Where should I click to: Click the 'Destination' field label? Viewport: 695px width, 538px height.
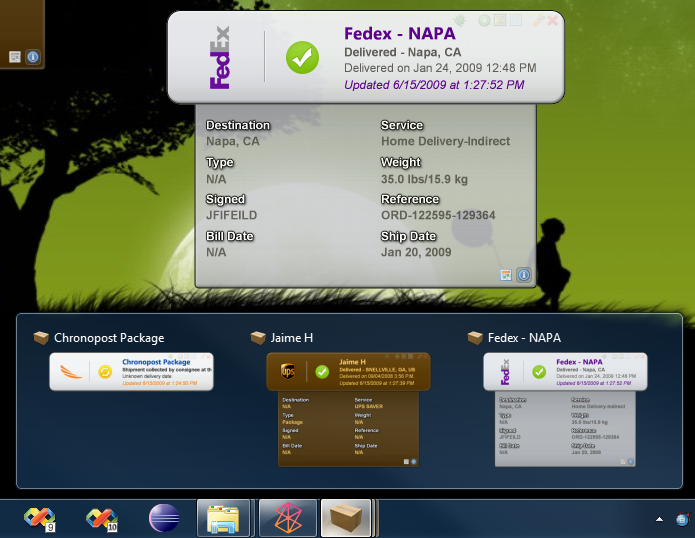point(238,125)
